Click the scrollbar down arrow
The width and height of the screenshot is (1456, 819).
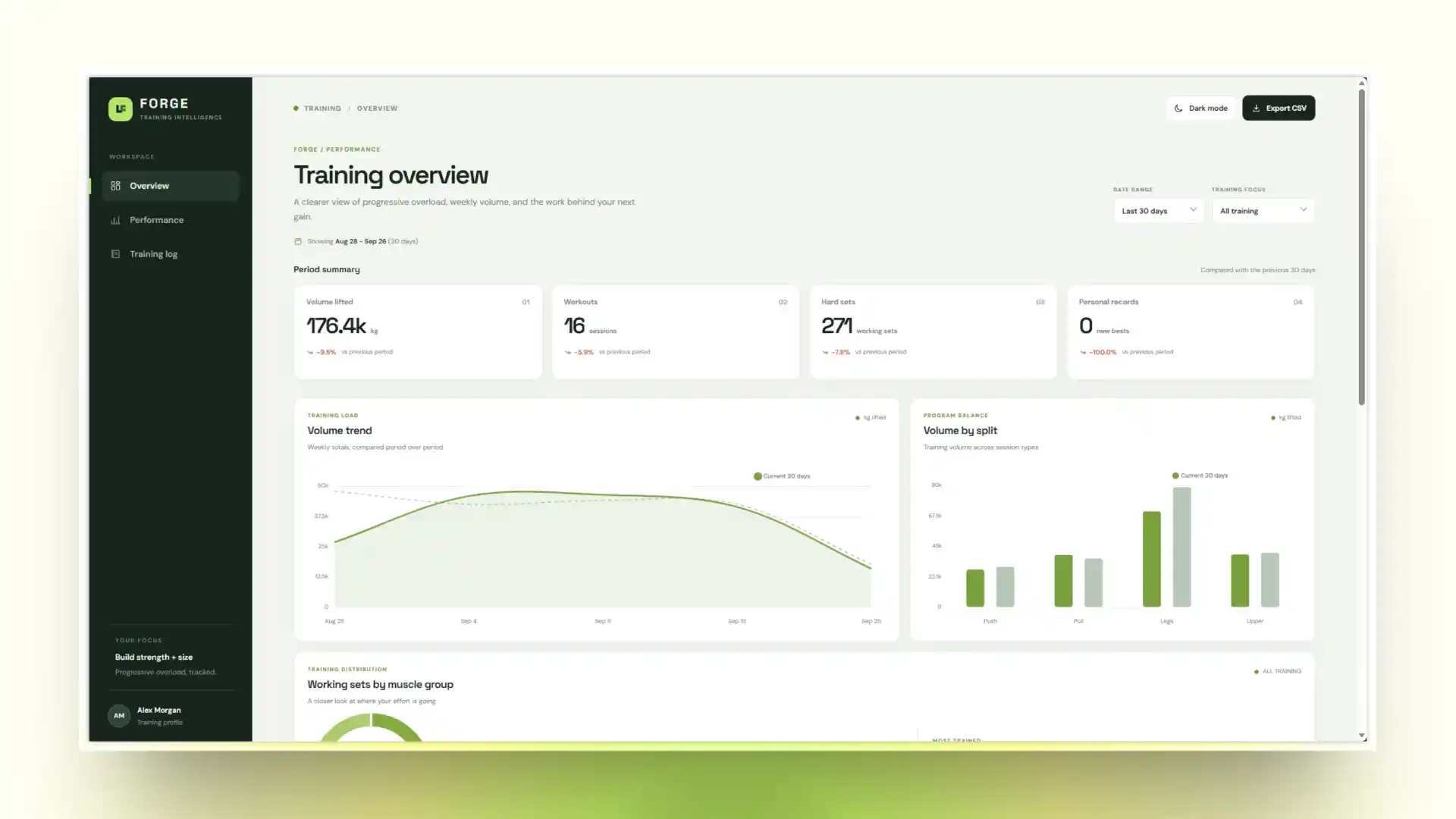pyautogui.click(x=1362, y=736)
